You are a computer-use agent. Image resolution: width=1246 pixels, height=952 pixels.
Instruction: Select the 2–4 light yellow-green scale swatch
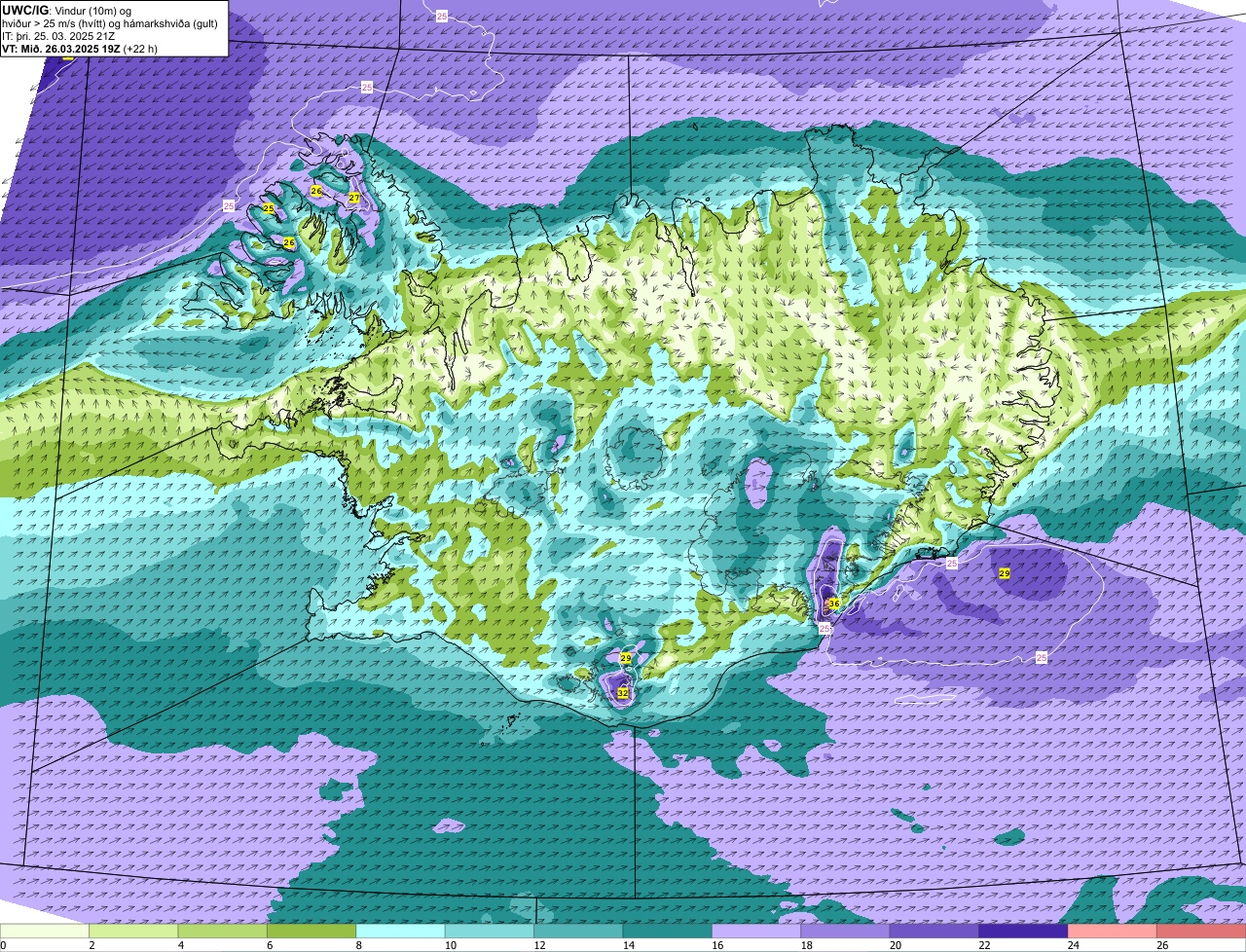(x=133, y=931)
